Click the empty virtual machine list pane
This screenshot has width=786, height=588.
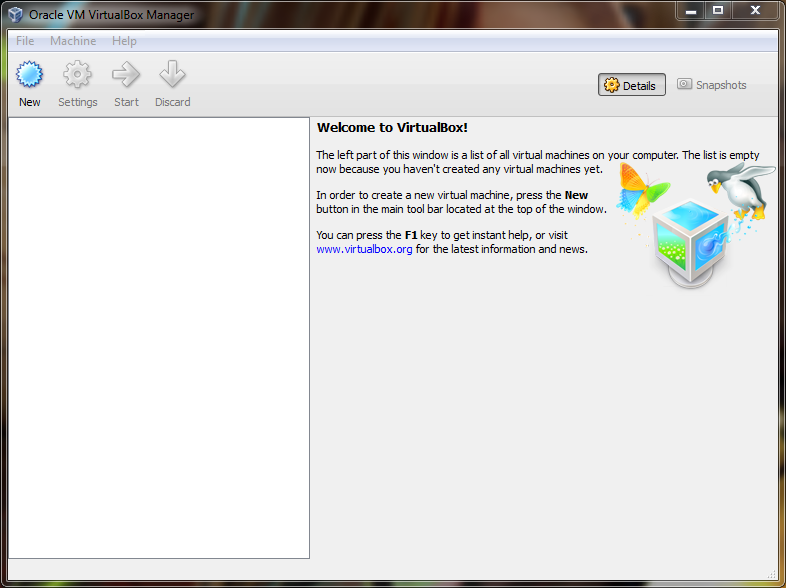[159, 338]
